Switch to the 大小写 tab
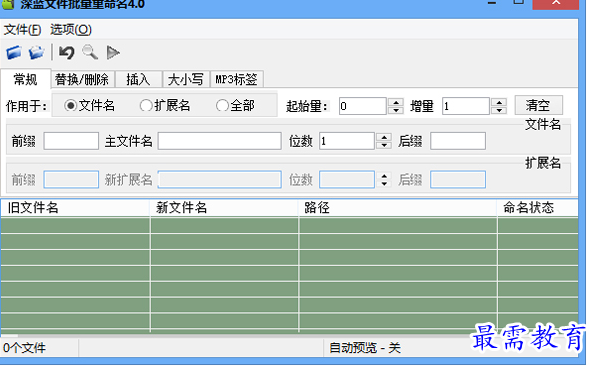 (x=186, y=80)
